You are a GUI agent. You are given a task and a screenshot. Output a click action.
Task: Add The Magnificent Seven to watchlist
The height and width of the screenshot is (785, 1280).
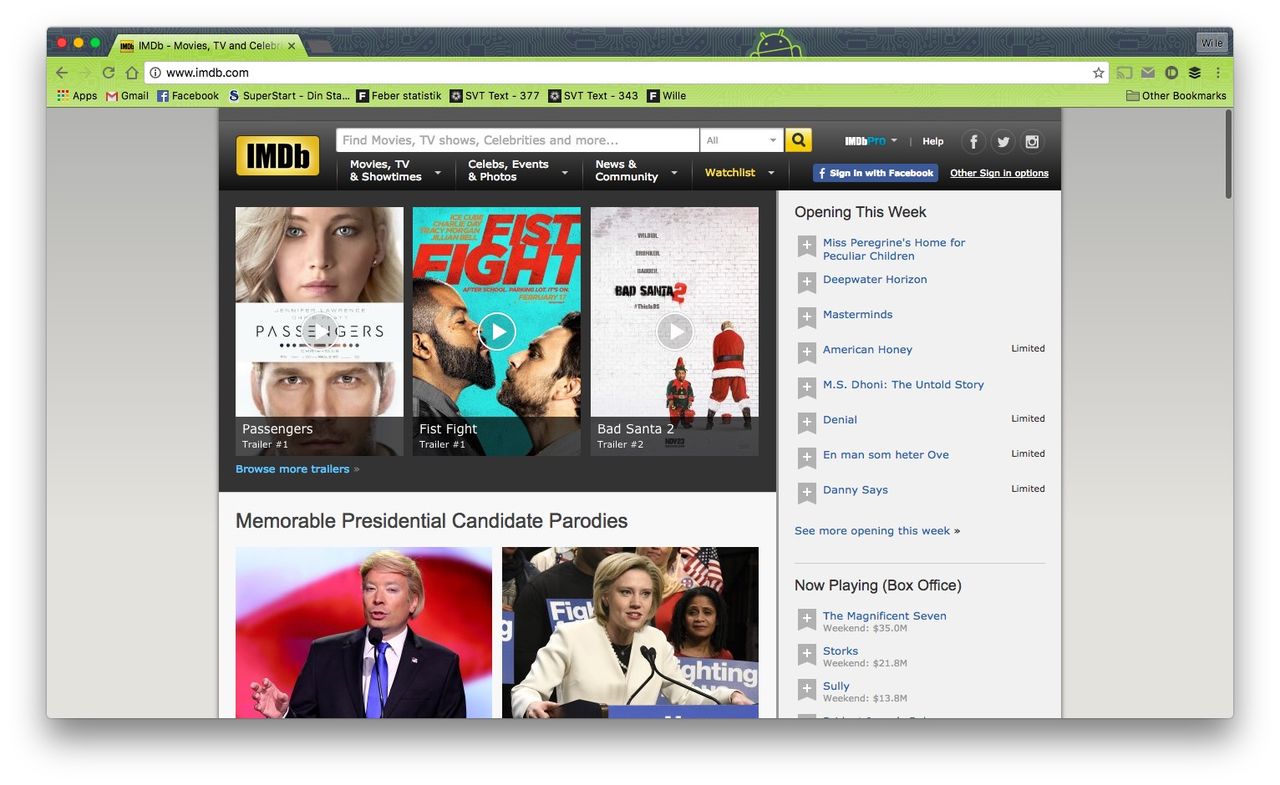point(807,619)
